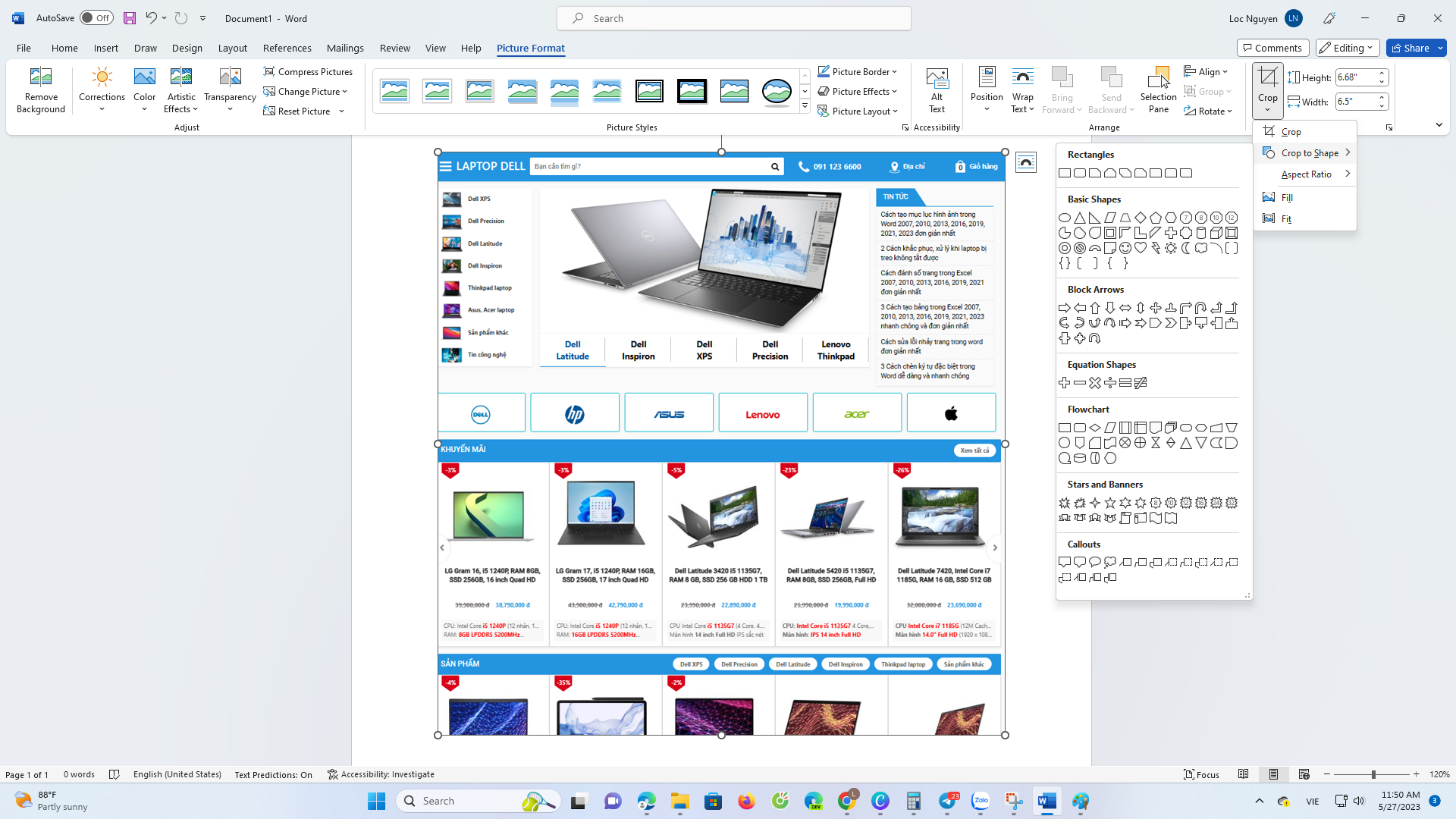Open Aspect Ratio submenu
The width and height of the screenshot is (1456, 819).
[x=1304, y=174]
